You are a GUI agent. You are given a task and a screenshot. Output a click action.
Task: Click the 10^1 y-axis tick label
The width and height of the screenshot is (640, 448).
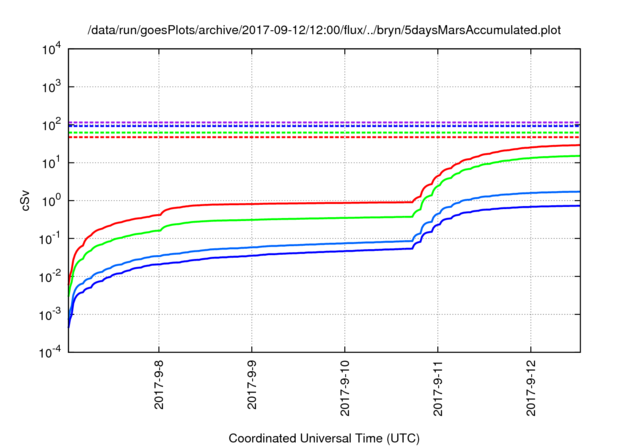pos(51,163)
